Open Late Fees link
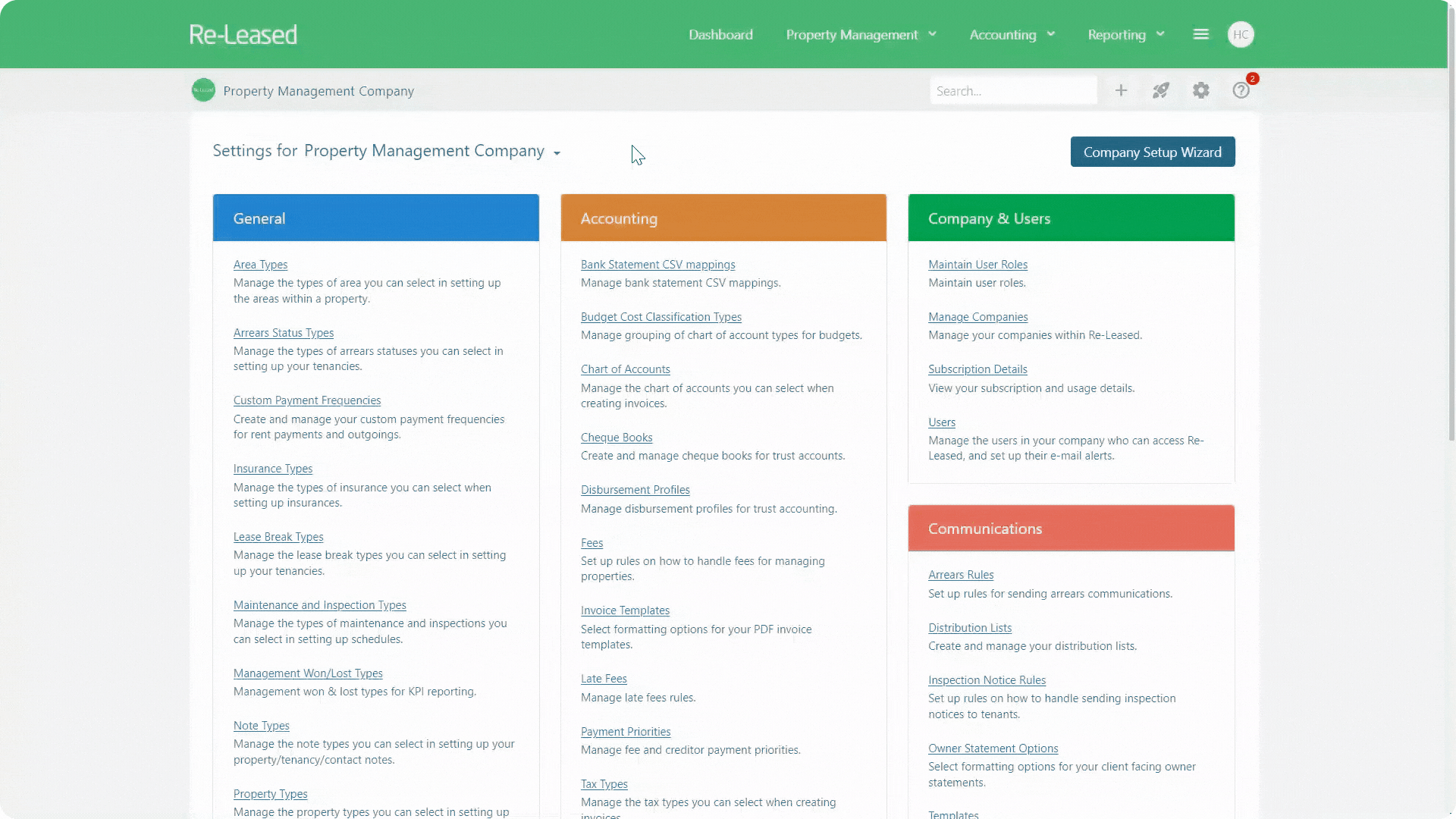The width and height of the screenshot is (1456, 819). coord(604,678)
